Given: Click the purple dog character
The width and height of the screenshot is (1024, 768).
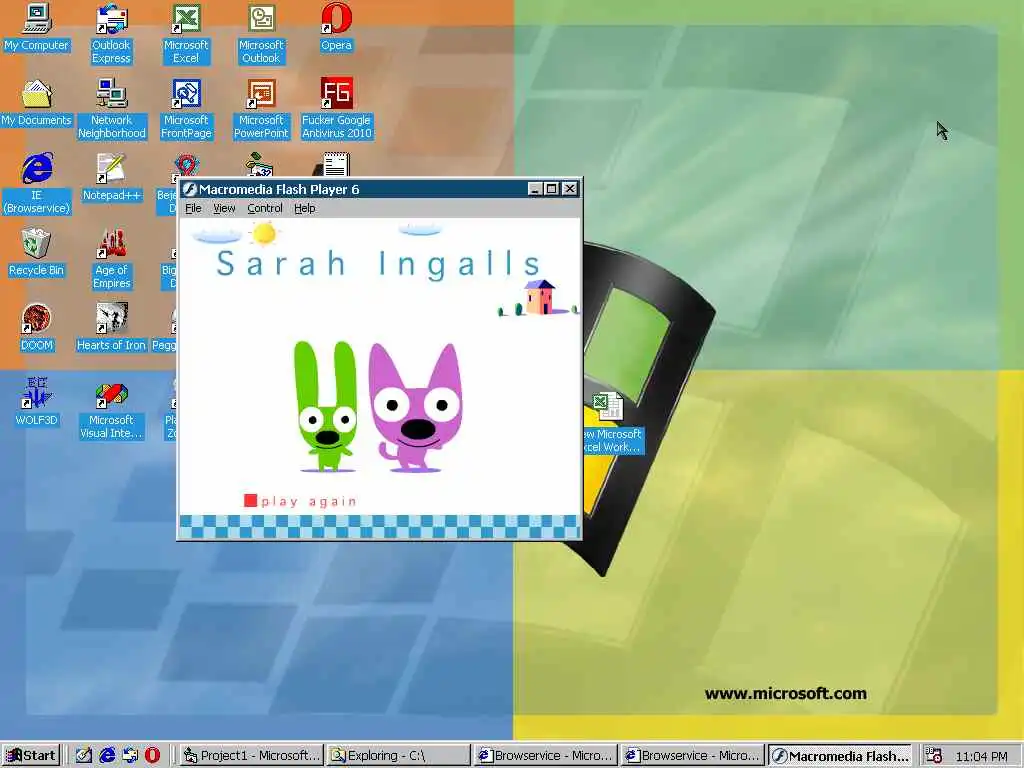Looking at the screenshot, I should point(415,408).
